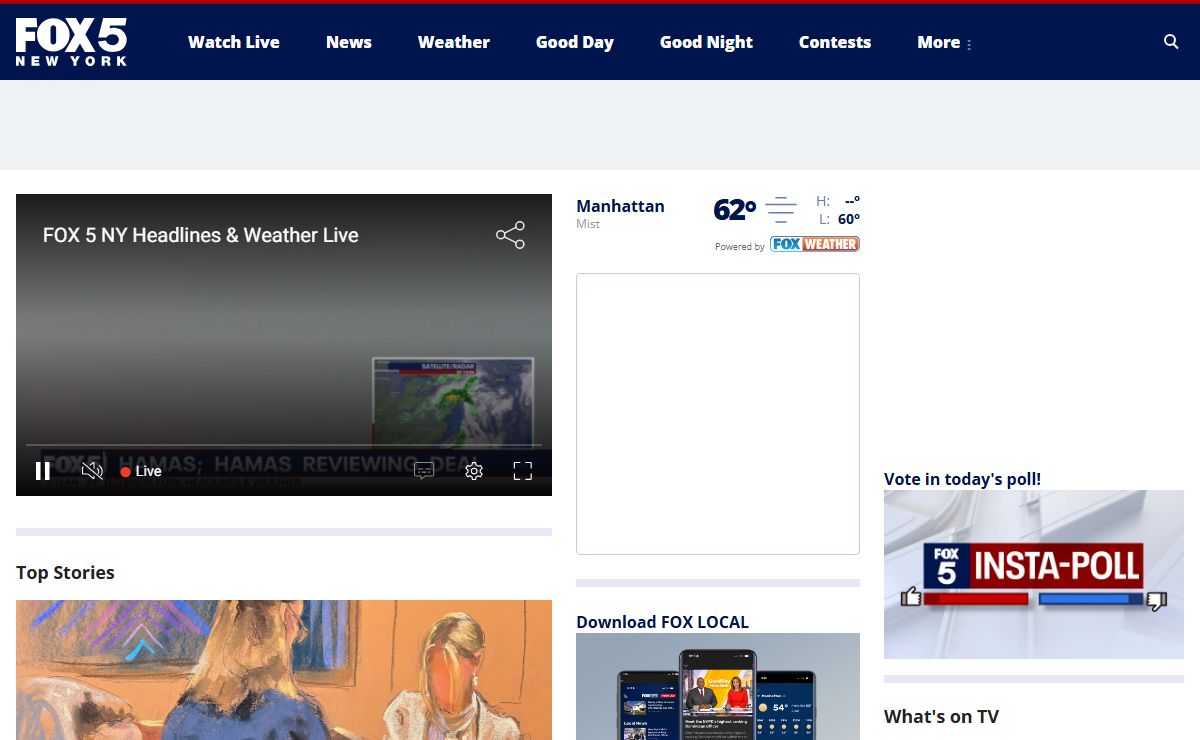Viewport: 1200px width, 740px height.
Task: Pause the live video
Action: click(43, 471)
